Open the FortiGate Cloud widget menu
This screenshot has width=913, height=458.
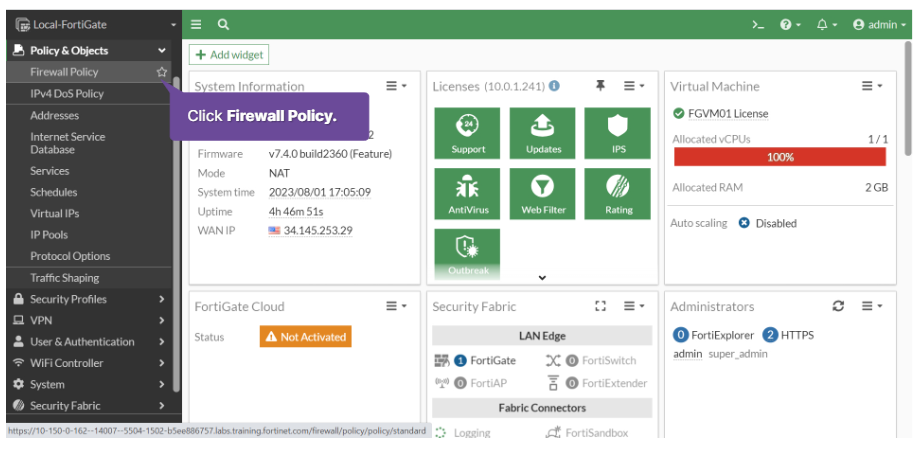click(x=396, y=306)
